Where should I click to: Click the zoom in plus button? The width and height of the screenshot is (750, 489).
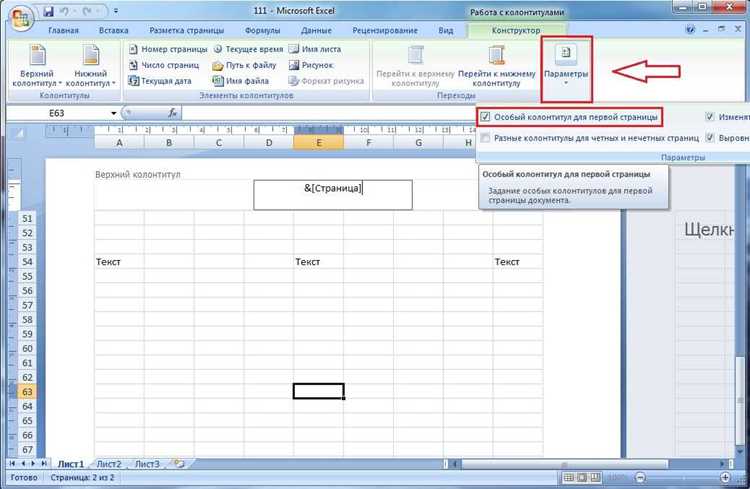[x=726, y=478]
